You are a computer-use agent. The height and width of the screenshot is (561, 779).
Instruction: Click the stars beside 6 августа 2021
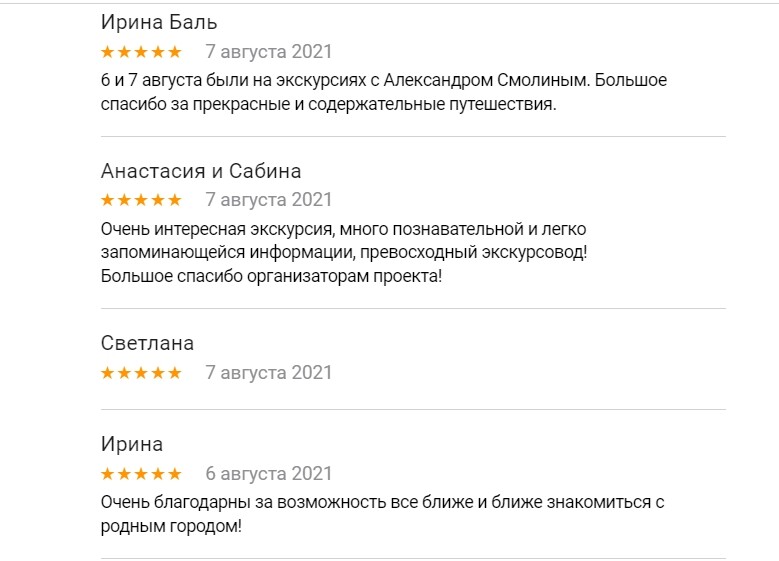pyautogui.click(x=141, y=474)
